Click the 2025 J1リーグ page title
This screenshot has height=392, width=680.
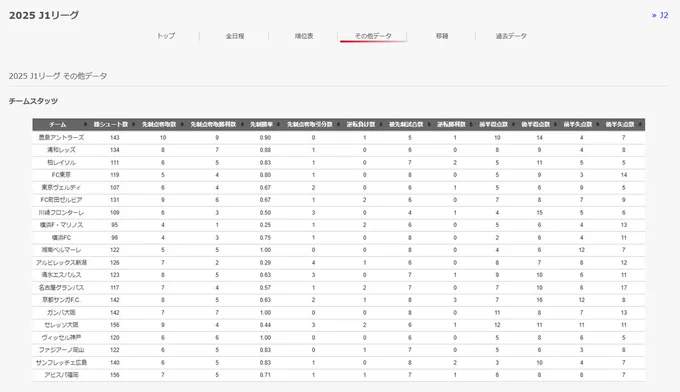[44, 15]
